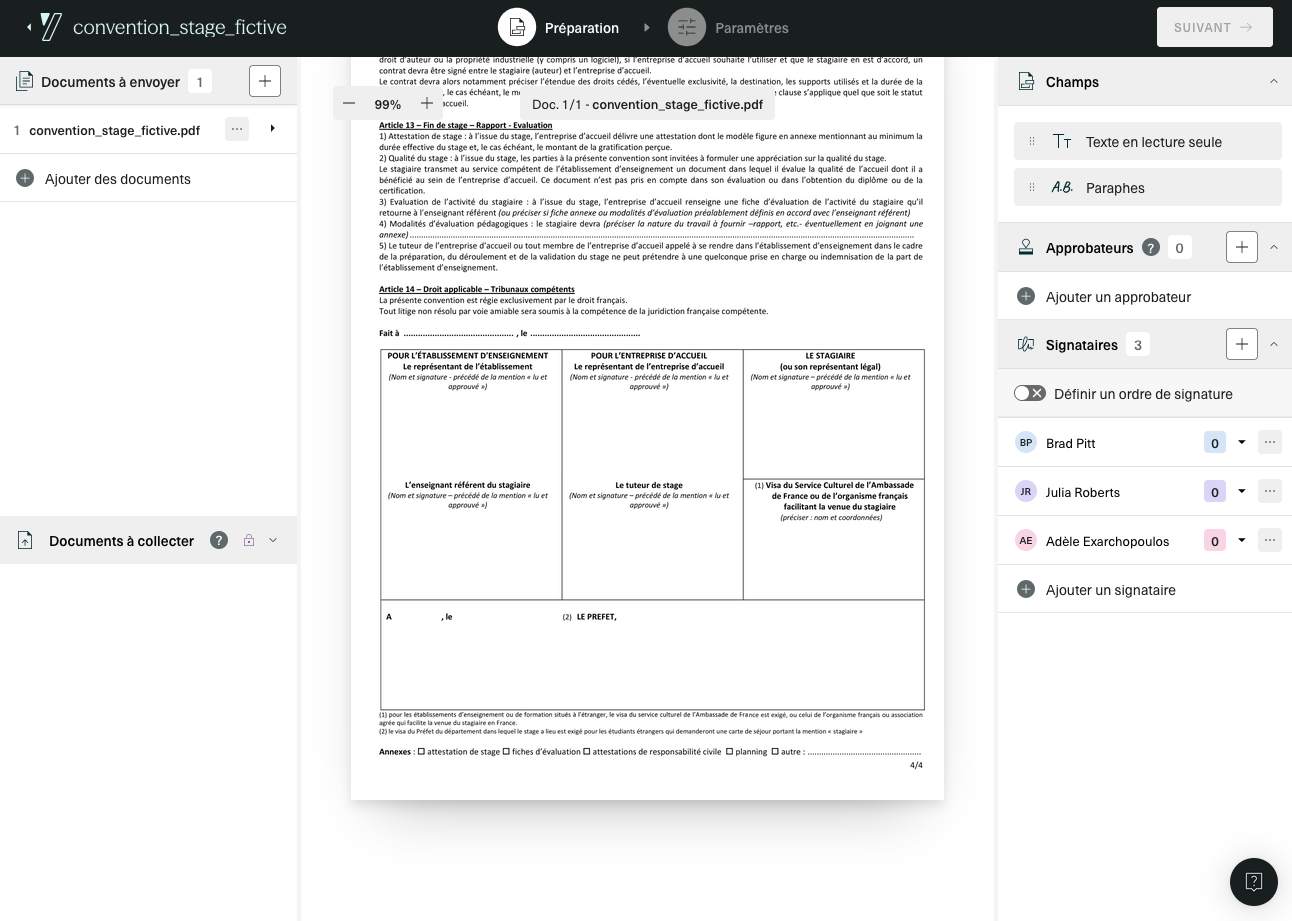Viewport: 1292px width, 921px height.
Task: Select the Texte en lecture seule field icon
Action: [x=1063, y=141]
